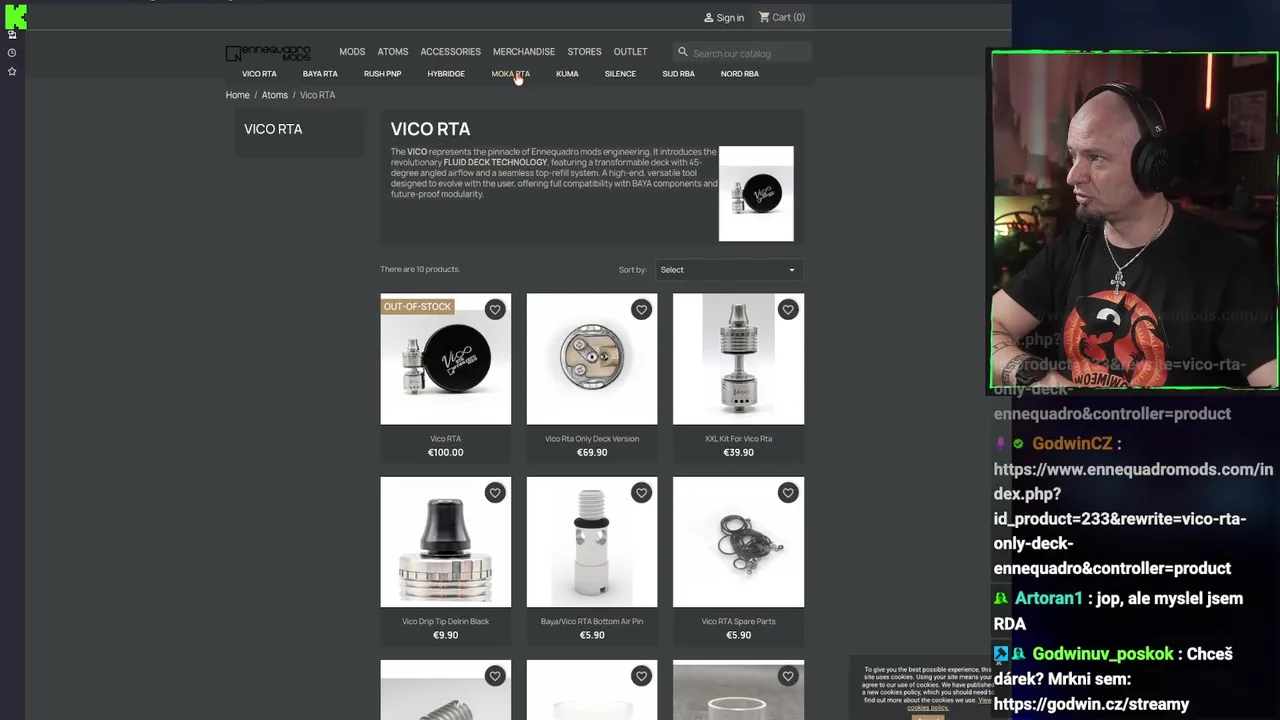The image size is (1280, 720).
Task: Click €69.90 price text
Action: point(592,453)
